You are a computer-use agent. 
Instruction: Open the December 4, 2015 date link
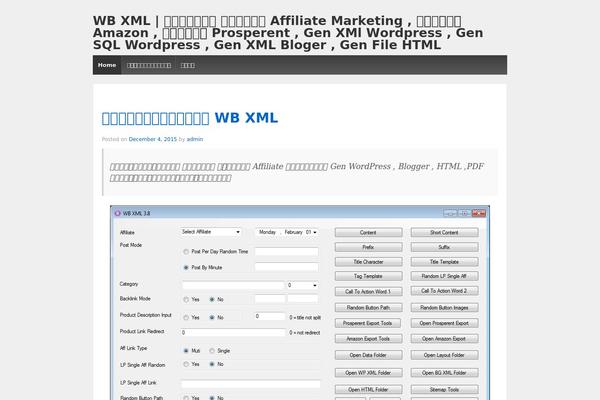[153, 139]
